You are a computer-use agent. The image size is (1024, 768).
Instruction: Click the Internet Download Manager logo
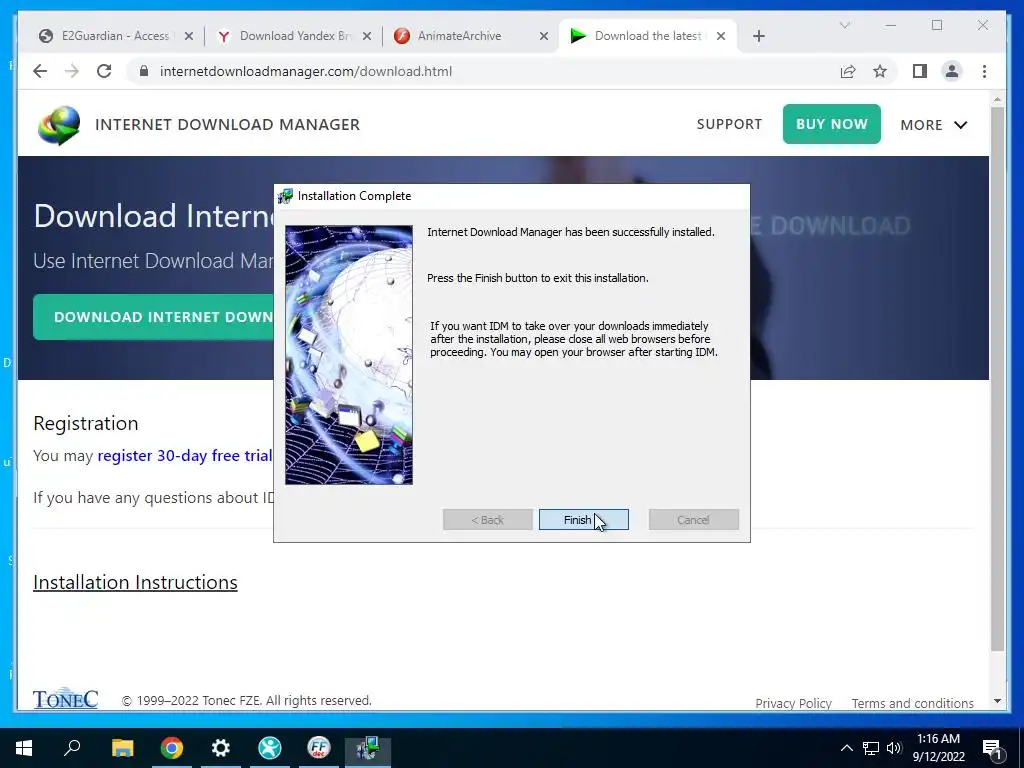point(59,125)
